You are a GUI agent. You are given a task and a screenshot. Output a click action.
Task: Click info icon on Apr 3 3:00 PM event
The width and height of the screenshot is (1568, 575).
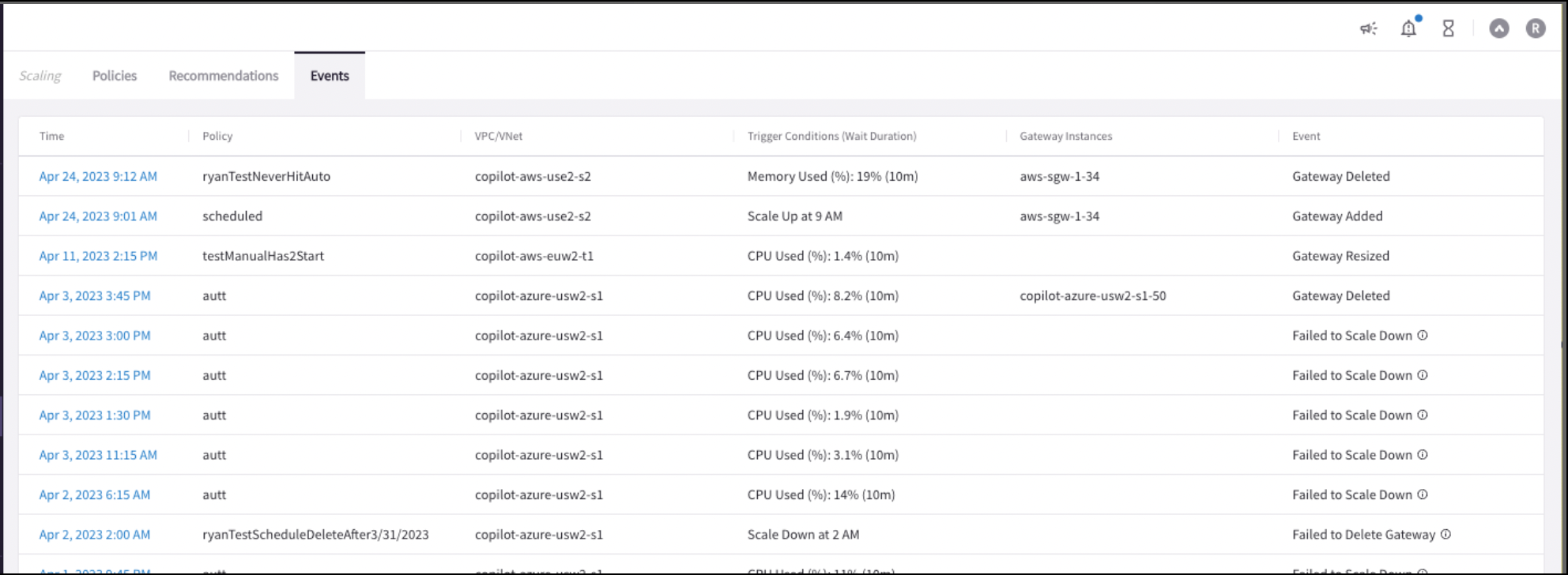pyautogui.click(x=1423, y=335)
